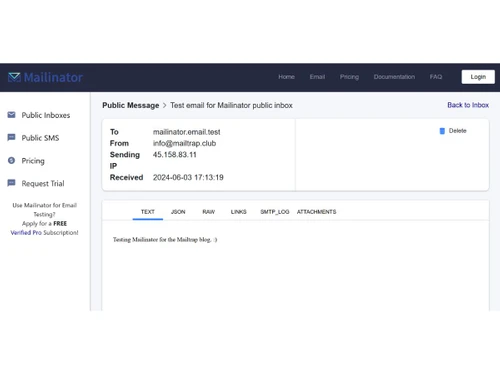This screenshot has width=500, height=375.
Task: Click the recipient mailinator.email.test
Action: (187, 132)
